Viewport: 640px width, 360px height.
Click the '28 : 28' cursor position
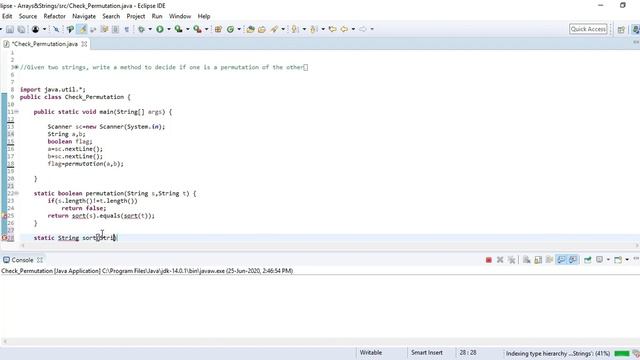pos(468,353)
